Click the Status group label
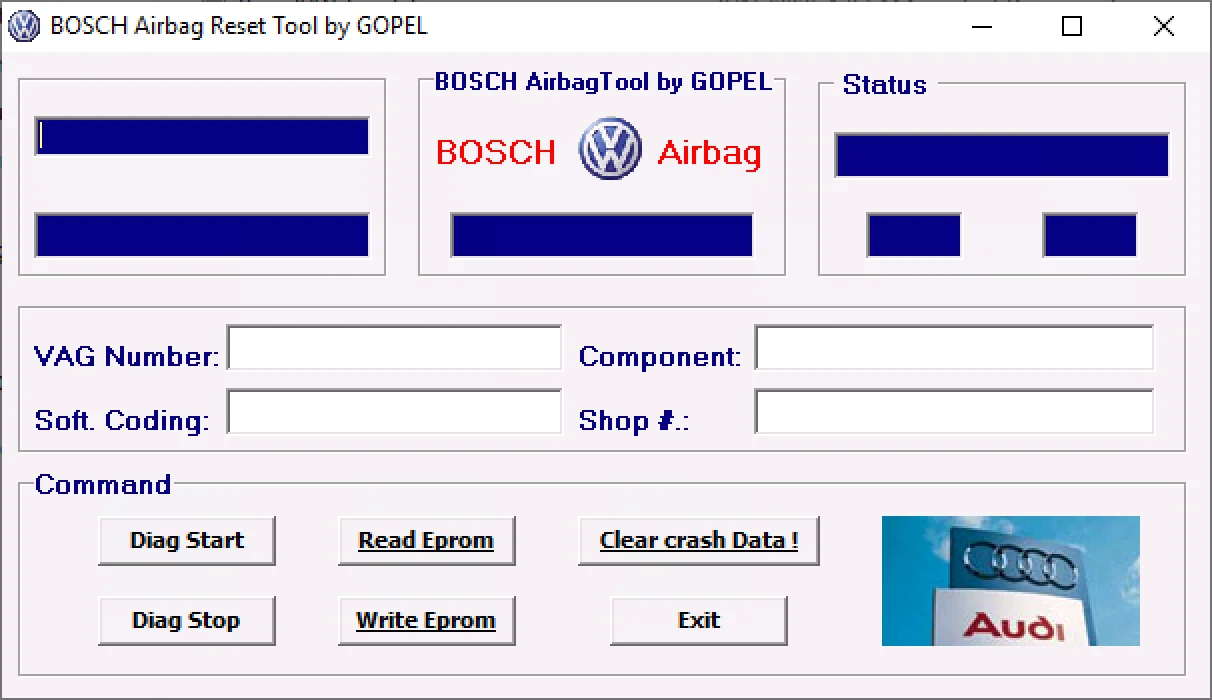 point(884,85)
